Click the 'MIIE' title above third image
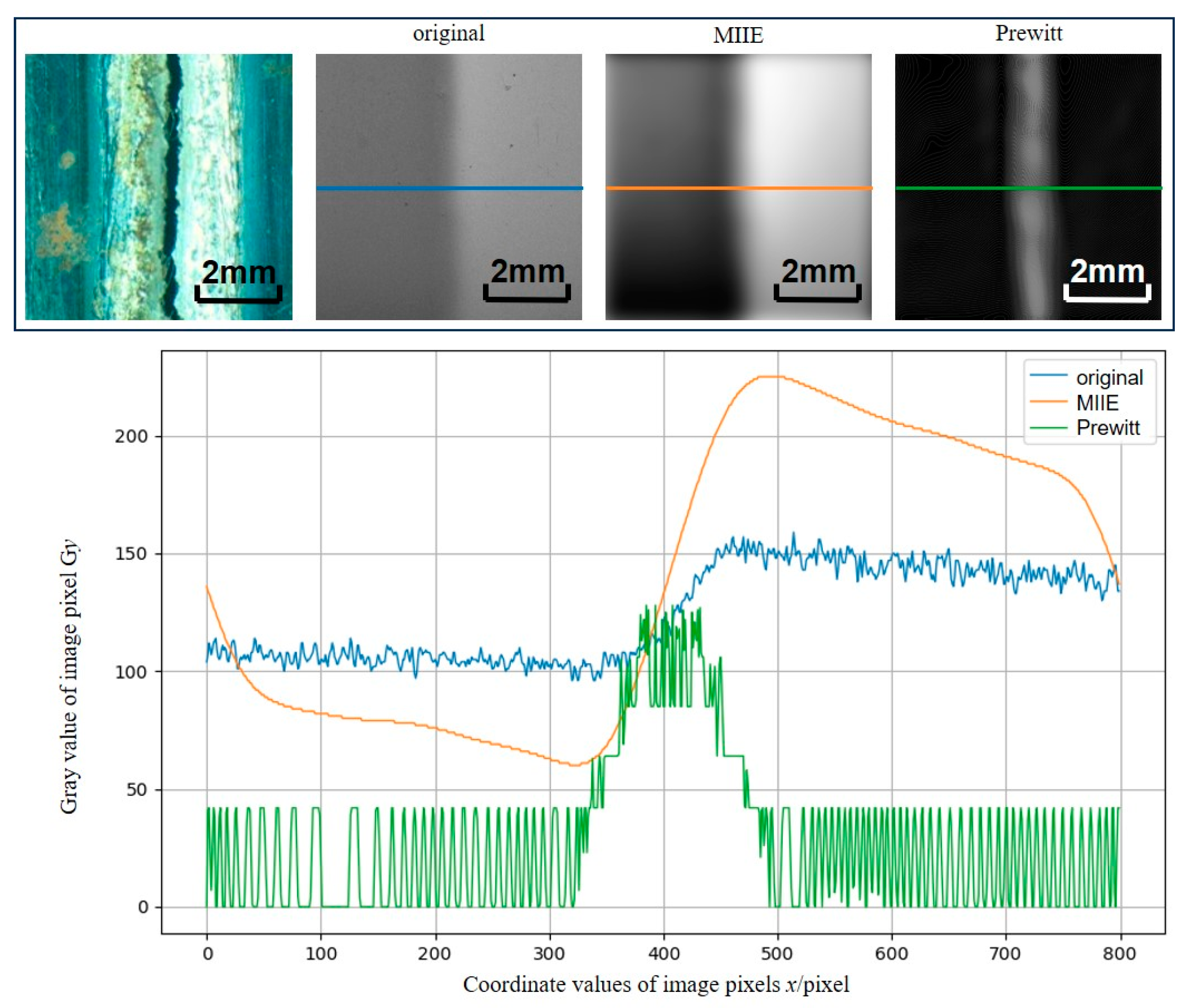The image size is (1187, 1008). 738,35
